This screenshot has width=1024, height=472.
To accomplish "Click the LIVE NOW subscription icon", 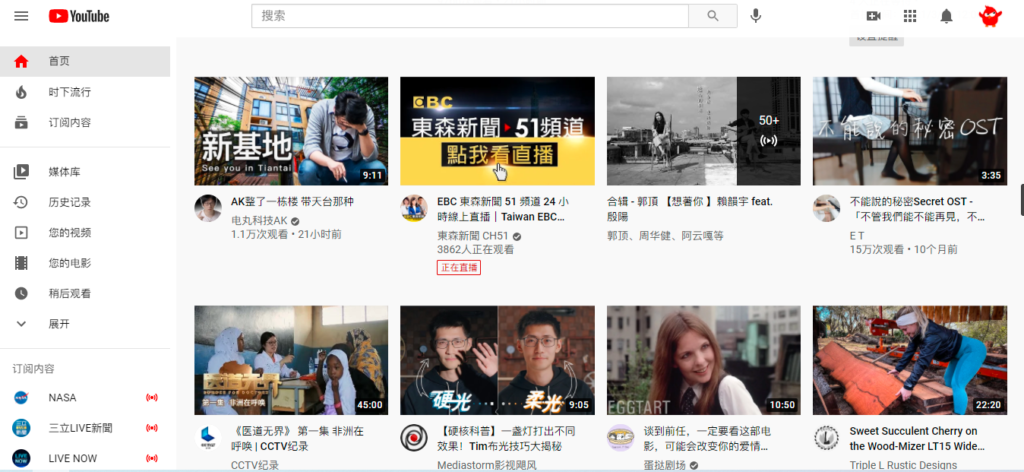I will pyautogui.click(x=22, y=458).
